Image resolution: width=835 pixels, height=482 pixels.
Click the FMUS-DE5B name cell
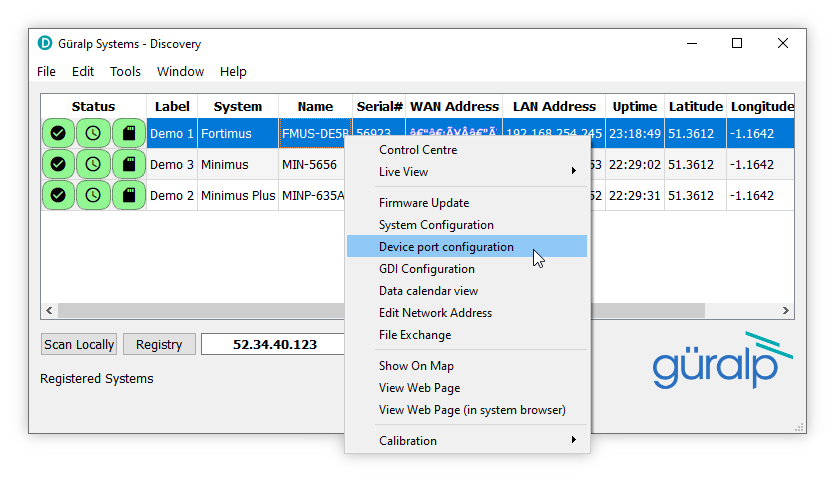315,133
